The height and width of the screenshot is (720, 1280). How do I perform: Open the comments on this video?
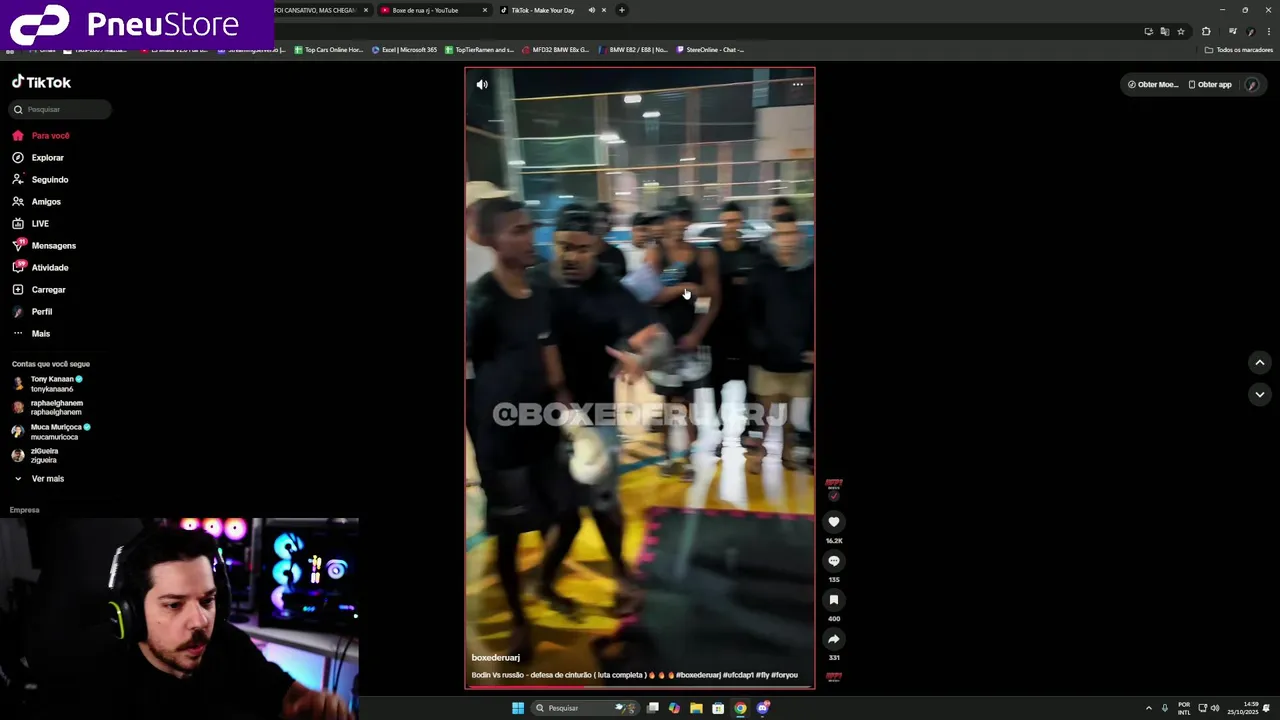[x=834, y=561]
